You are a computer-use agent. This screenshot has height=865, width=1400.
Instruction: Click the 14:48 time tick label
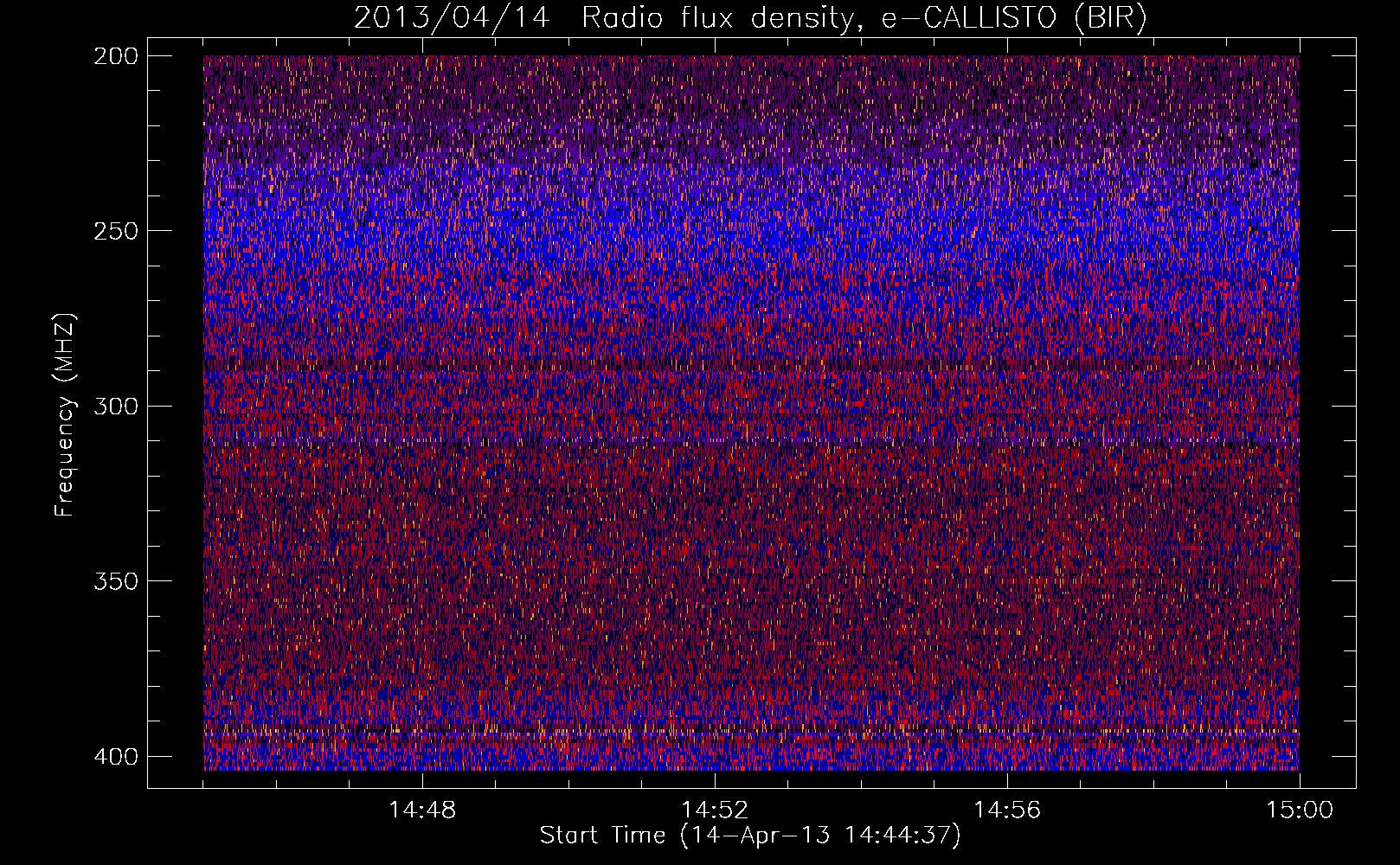click(422, 811)
